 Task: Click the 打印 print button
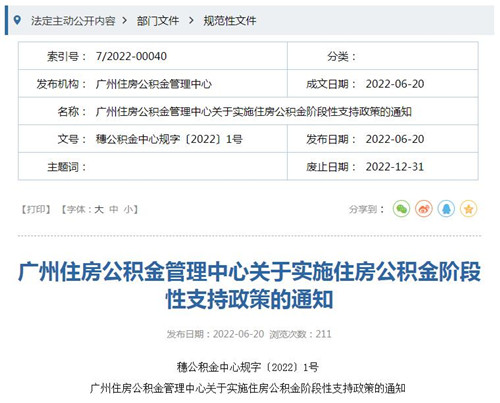pyautogui.click(x=36, y=209)
